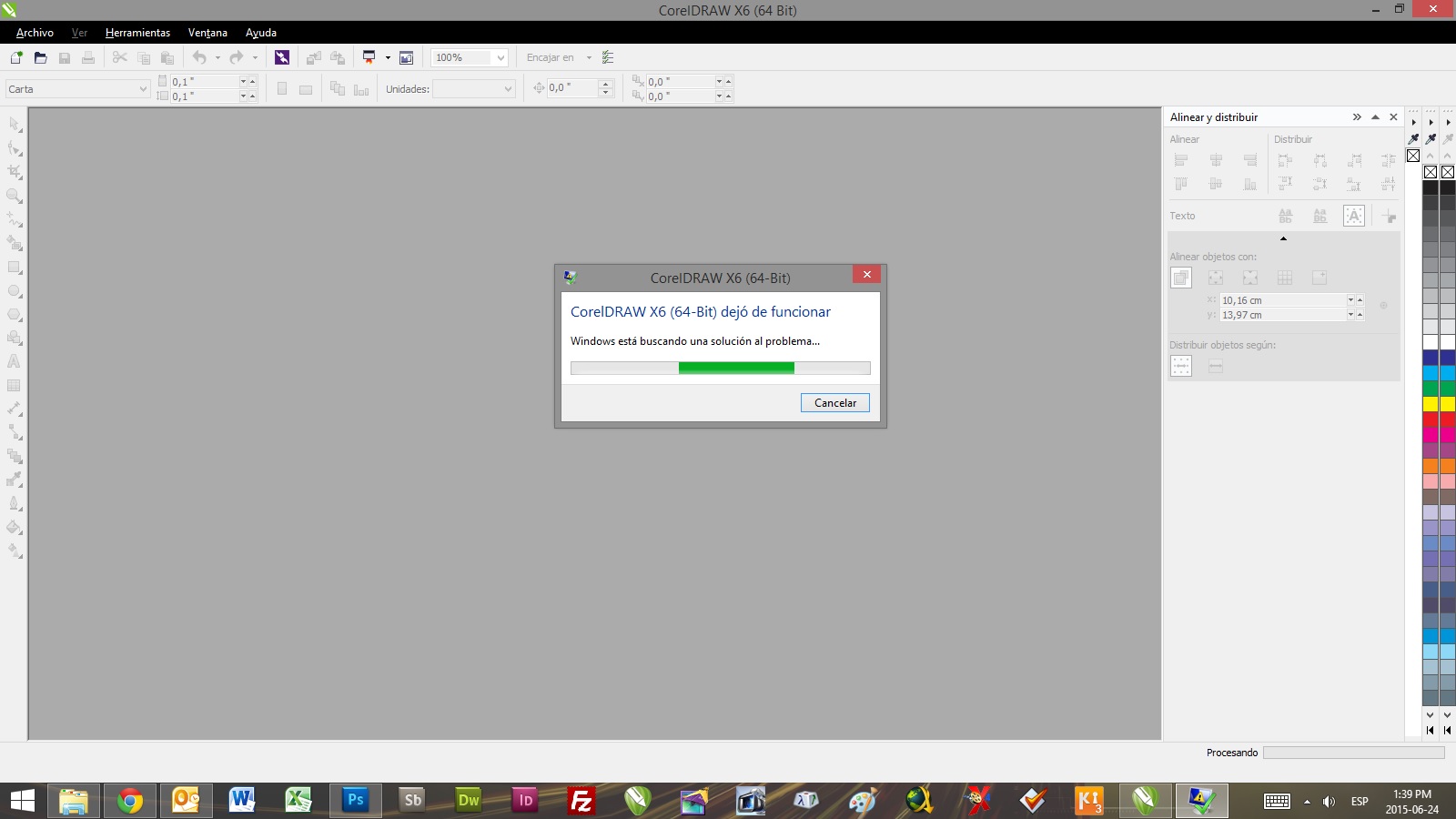The height and width of the screenshot is (819, 1456).
Task: Click the Options checklist icon after Encajar en
Action: coord(608,57)
